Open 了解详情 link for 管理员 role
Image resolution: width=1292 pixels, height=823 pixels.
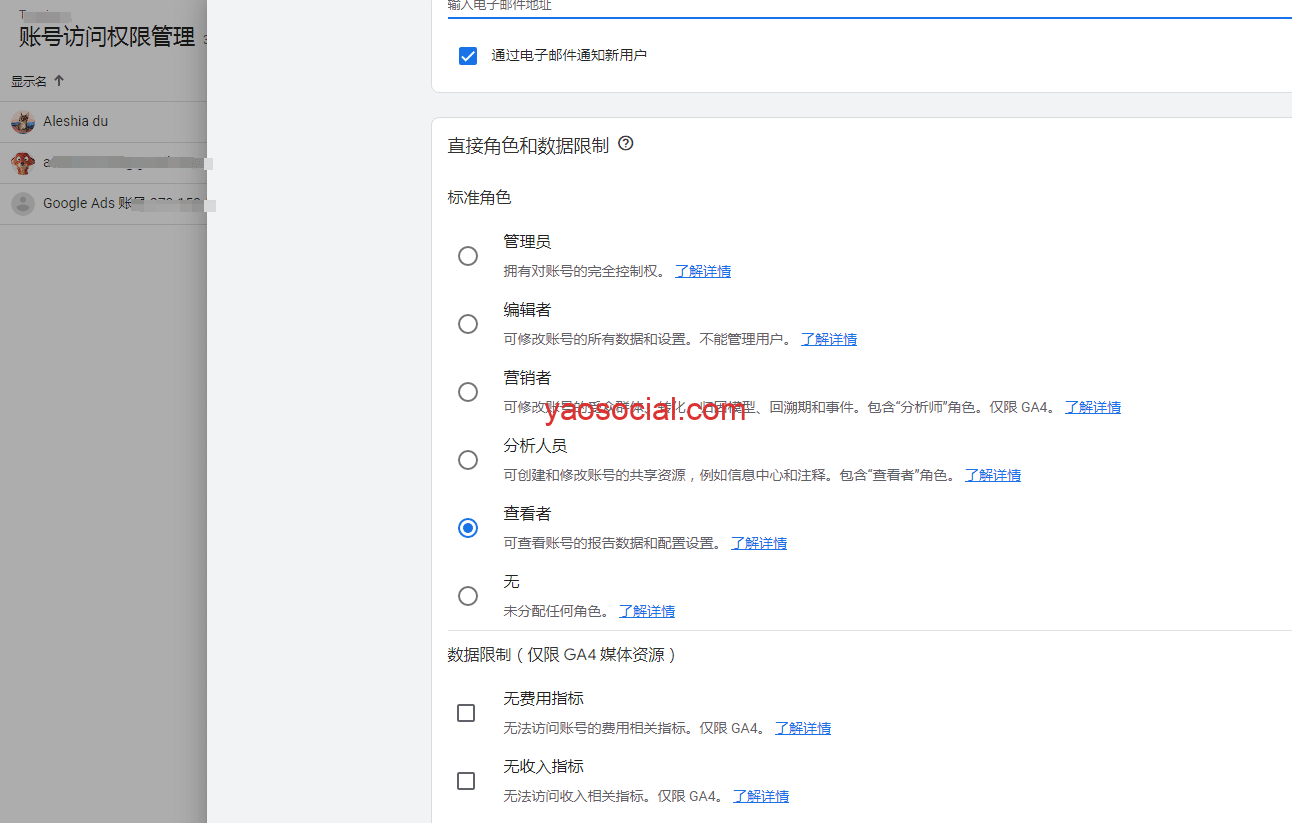[x=703, y=271]
